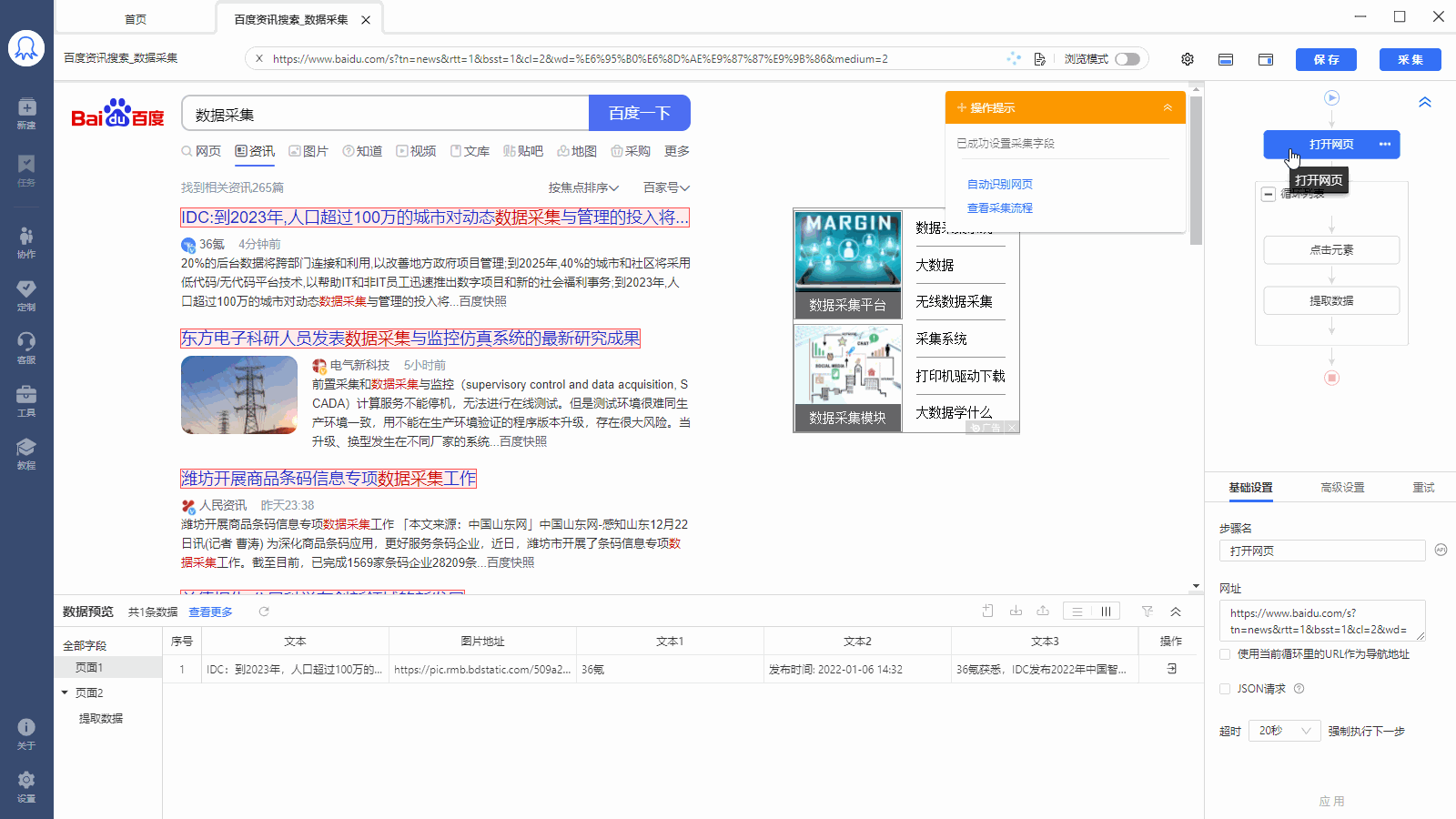Click the 保存 button

coord(1326,59)
